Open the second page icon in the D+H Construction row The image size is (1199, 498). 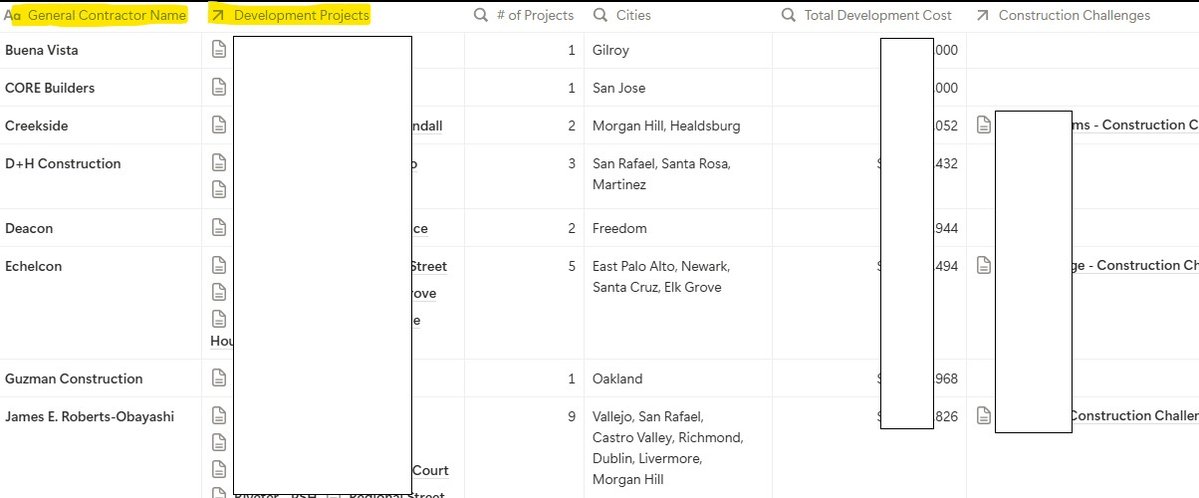[219, 189]
